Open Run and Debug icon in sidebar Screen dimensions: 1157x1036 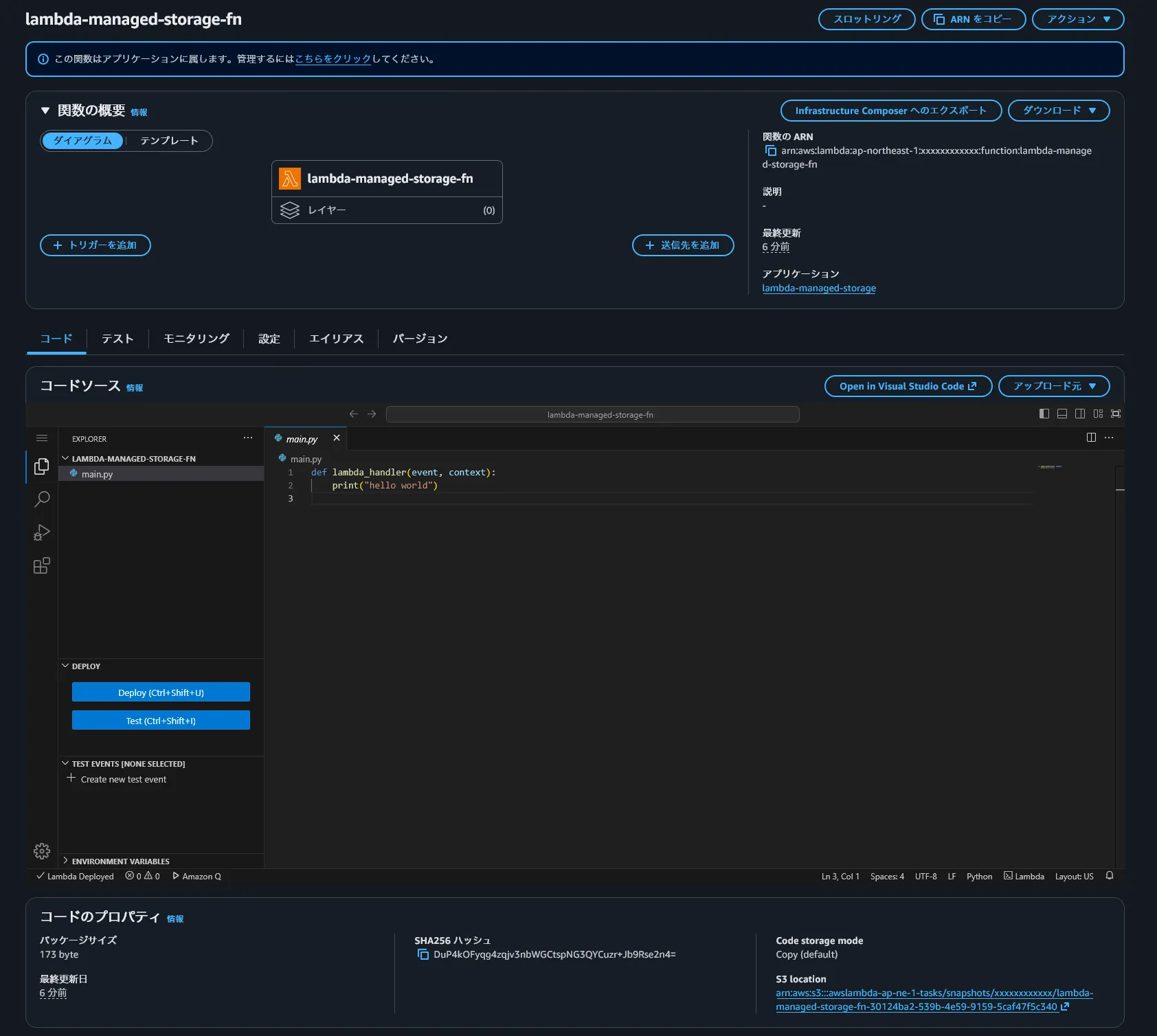(42, 532)
